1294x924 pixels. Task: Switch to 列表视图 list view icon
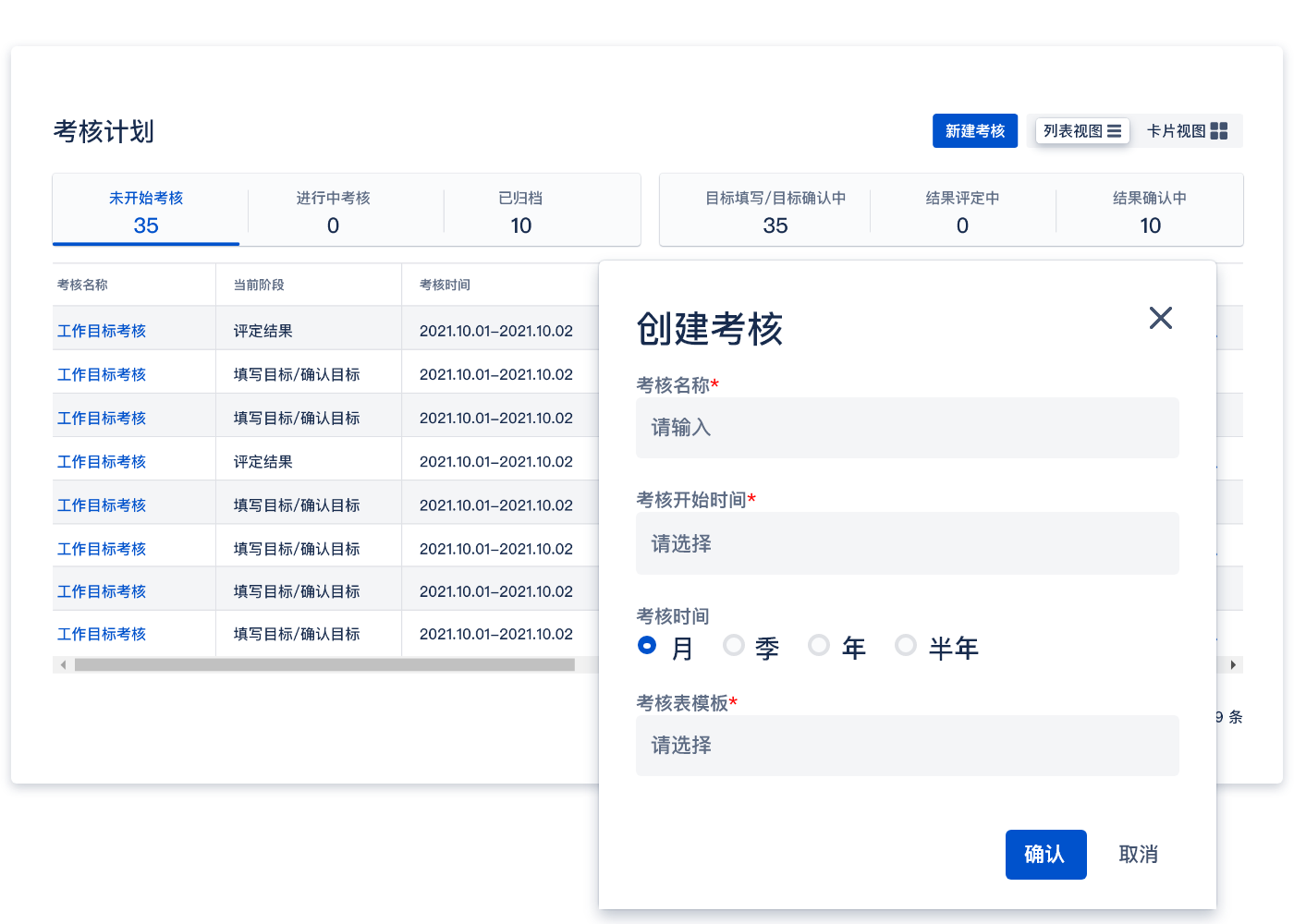click(1114, 131)
